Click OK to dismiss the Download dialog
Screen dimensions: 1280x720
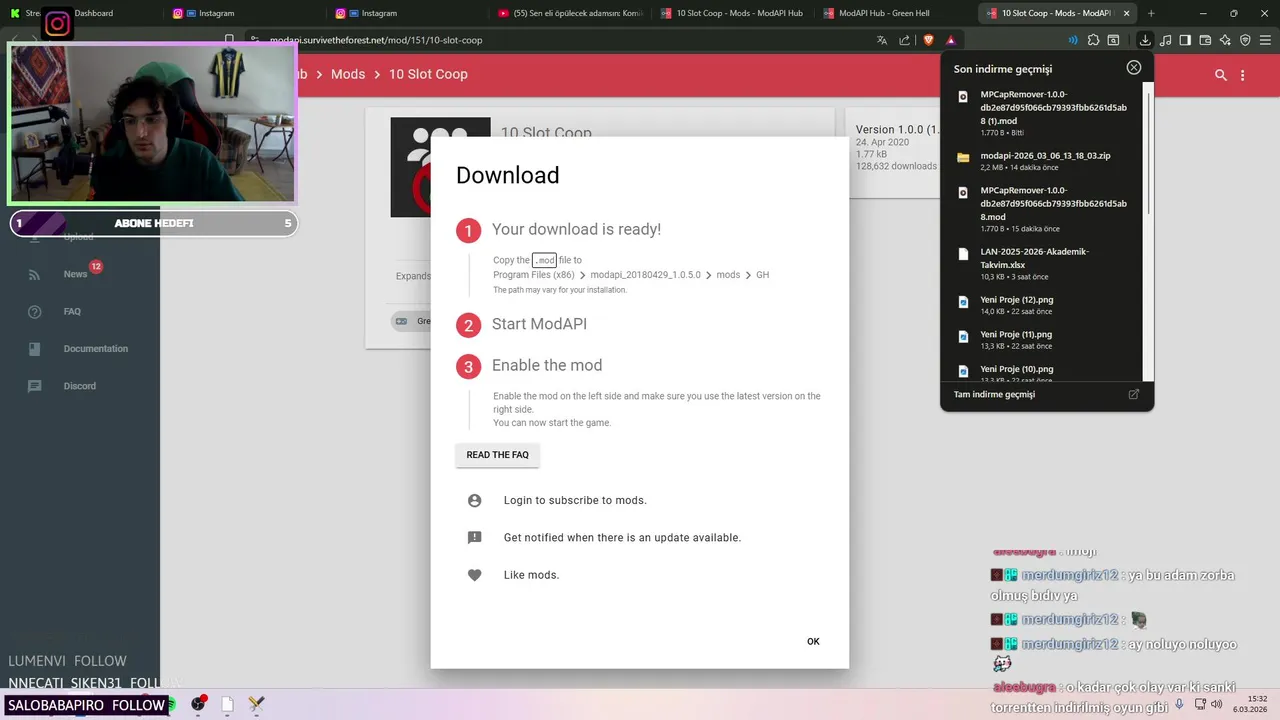click(x=813, y=642)
